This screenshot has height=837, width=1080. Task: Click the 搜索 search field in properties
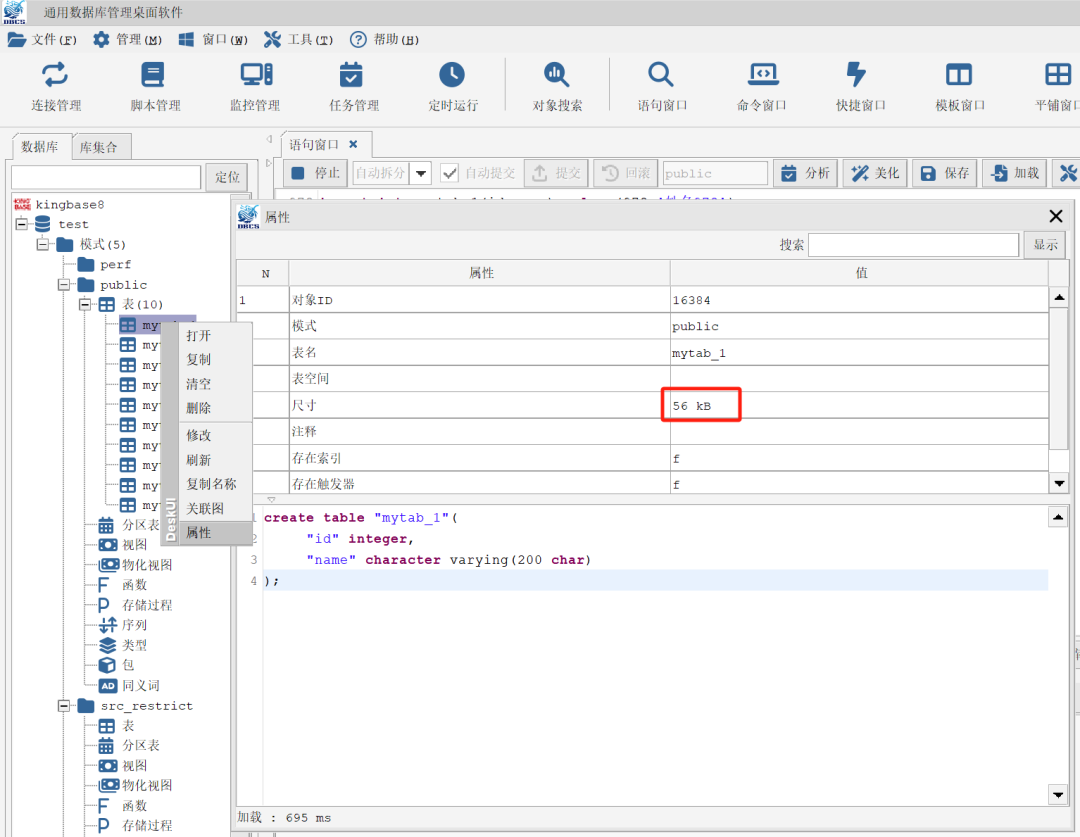(913, 245)
